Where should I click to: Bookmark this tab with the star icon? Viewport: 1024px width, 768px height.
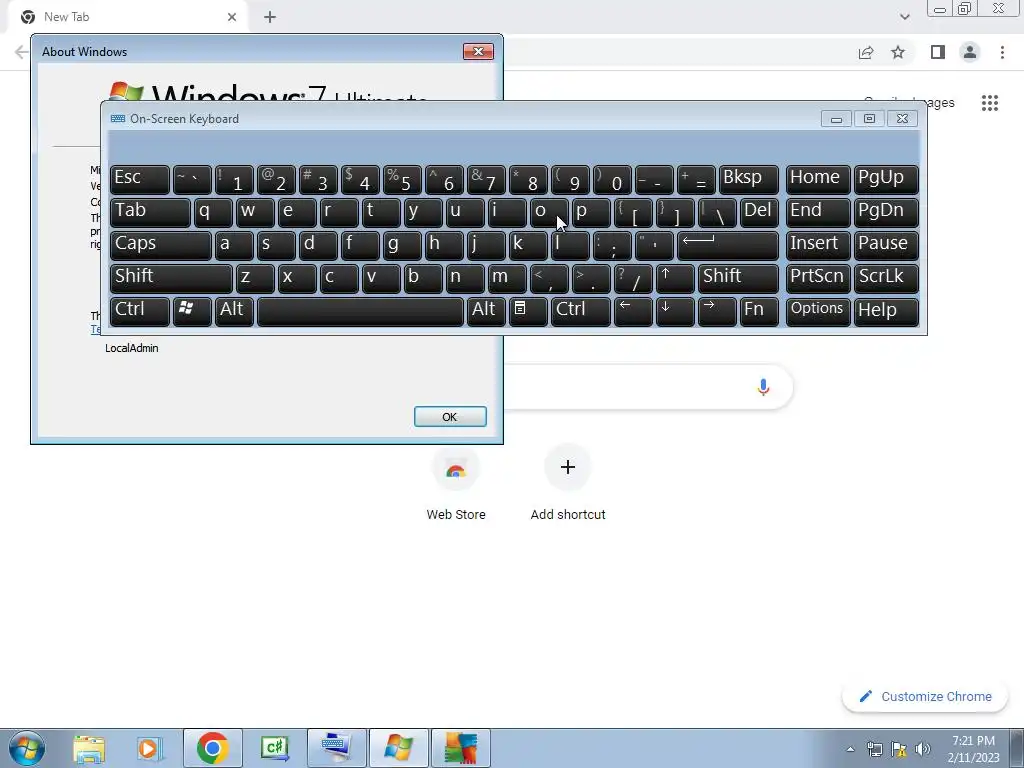(898, 52)
